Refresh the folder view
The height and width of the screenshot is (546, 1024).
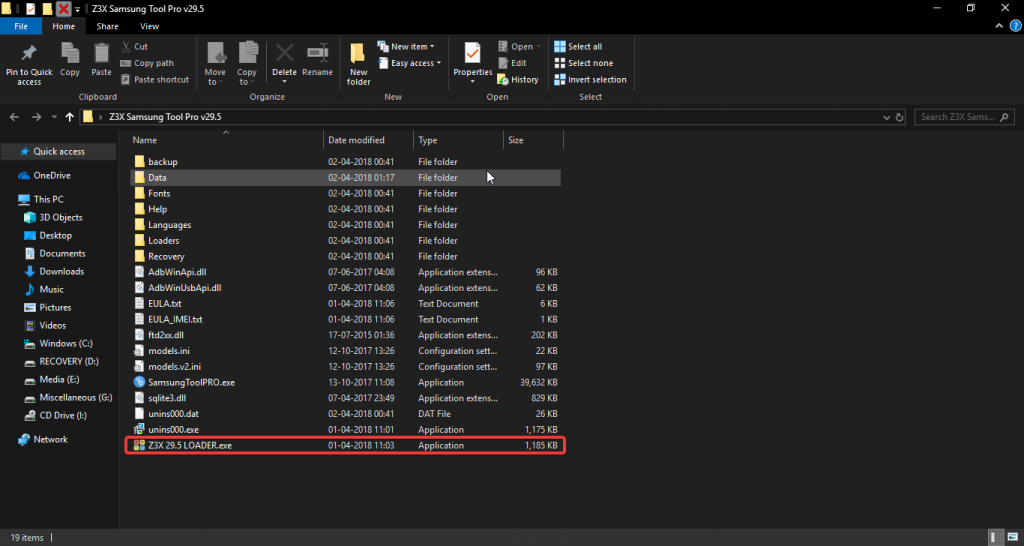[x=899, y=118]
